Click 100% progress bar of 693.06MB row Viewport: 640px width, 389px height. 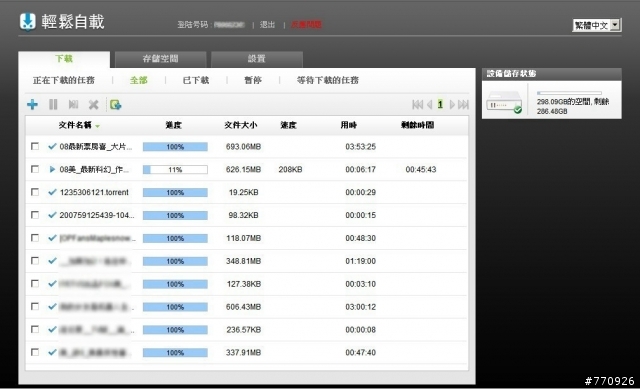[175, 147]
